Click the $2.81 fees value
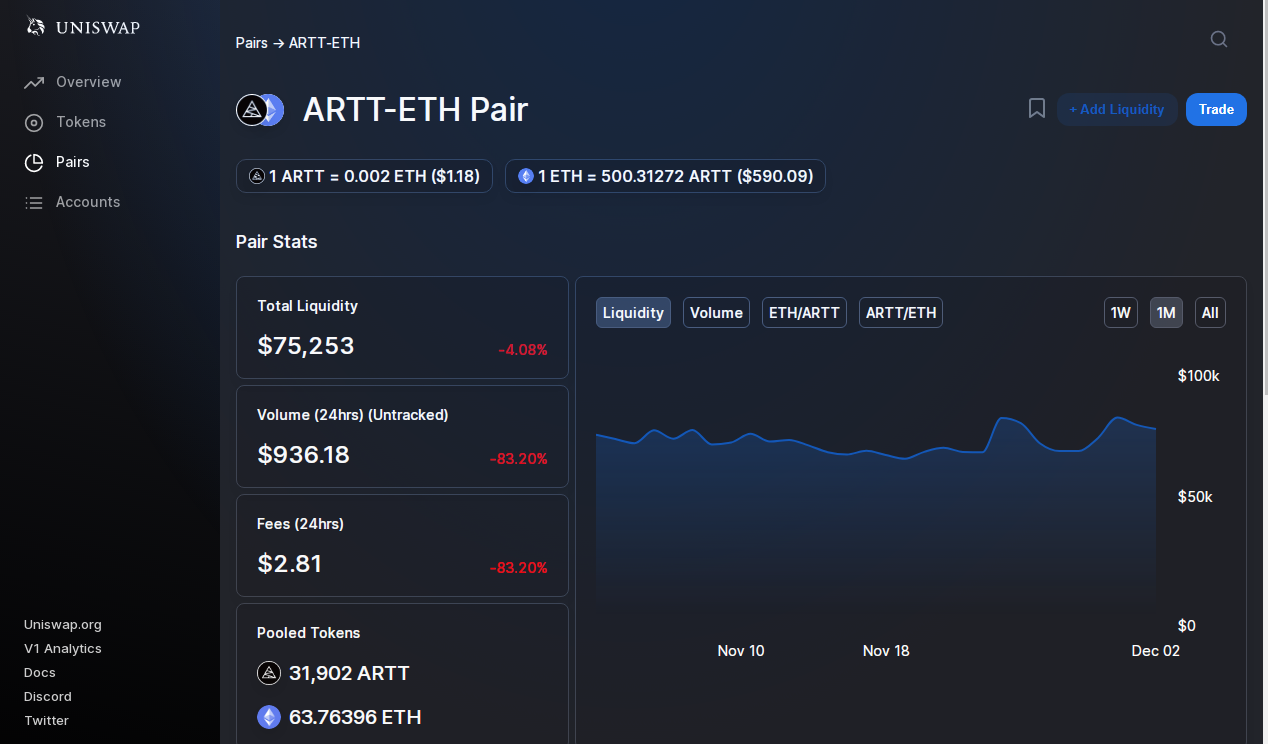 tap(290, 564)
